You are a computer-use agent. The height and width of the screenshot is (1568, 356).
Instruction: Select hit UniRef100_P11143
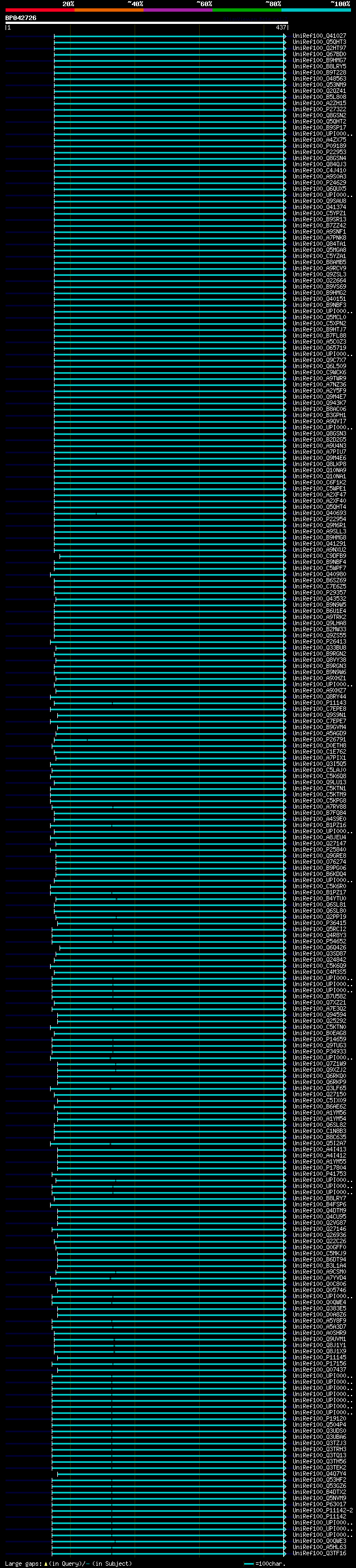tap(319, 703)
